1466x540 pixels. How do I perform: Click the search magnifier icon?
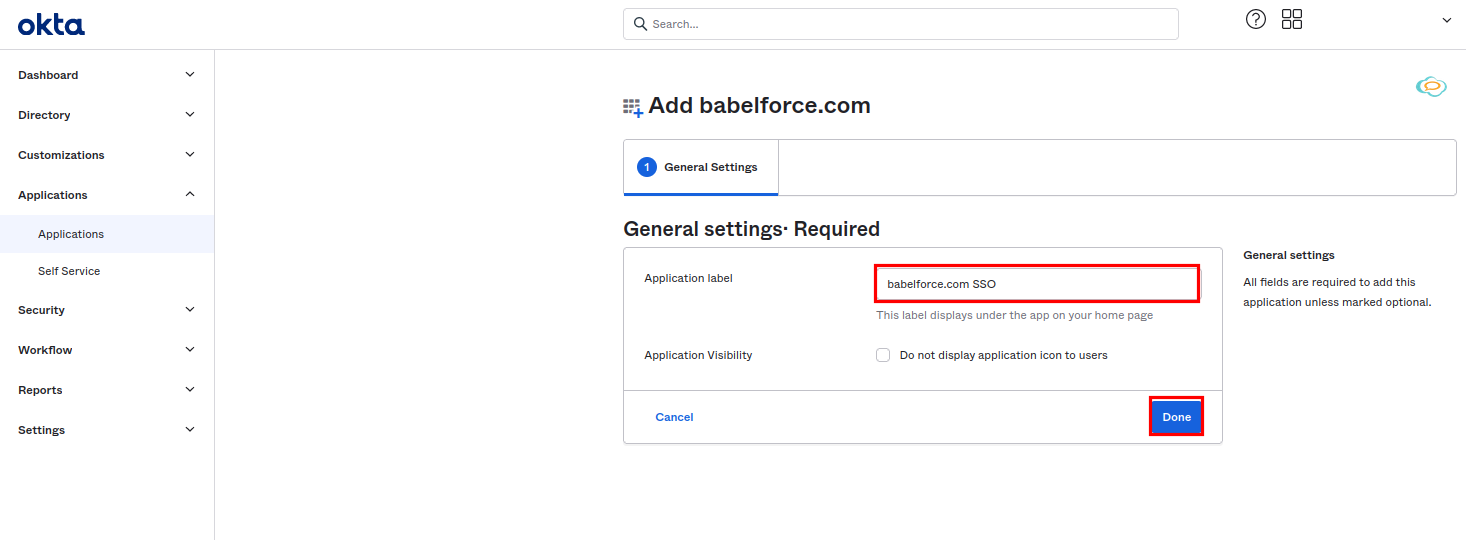click(x=641, y=24)
